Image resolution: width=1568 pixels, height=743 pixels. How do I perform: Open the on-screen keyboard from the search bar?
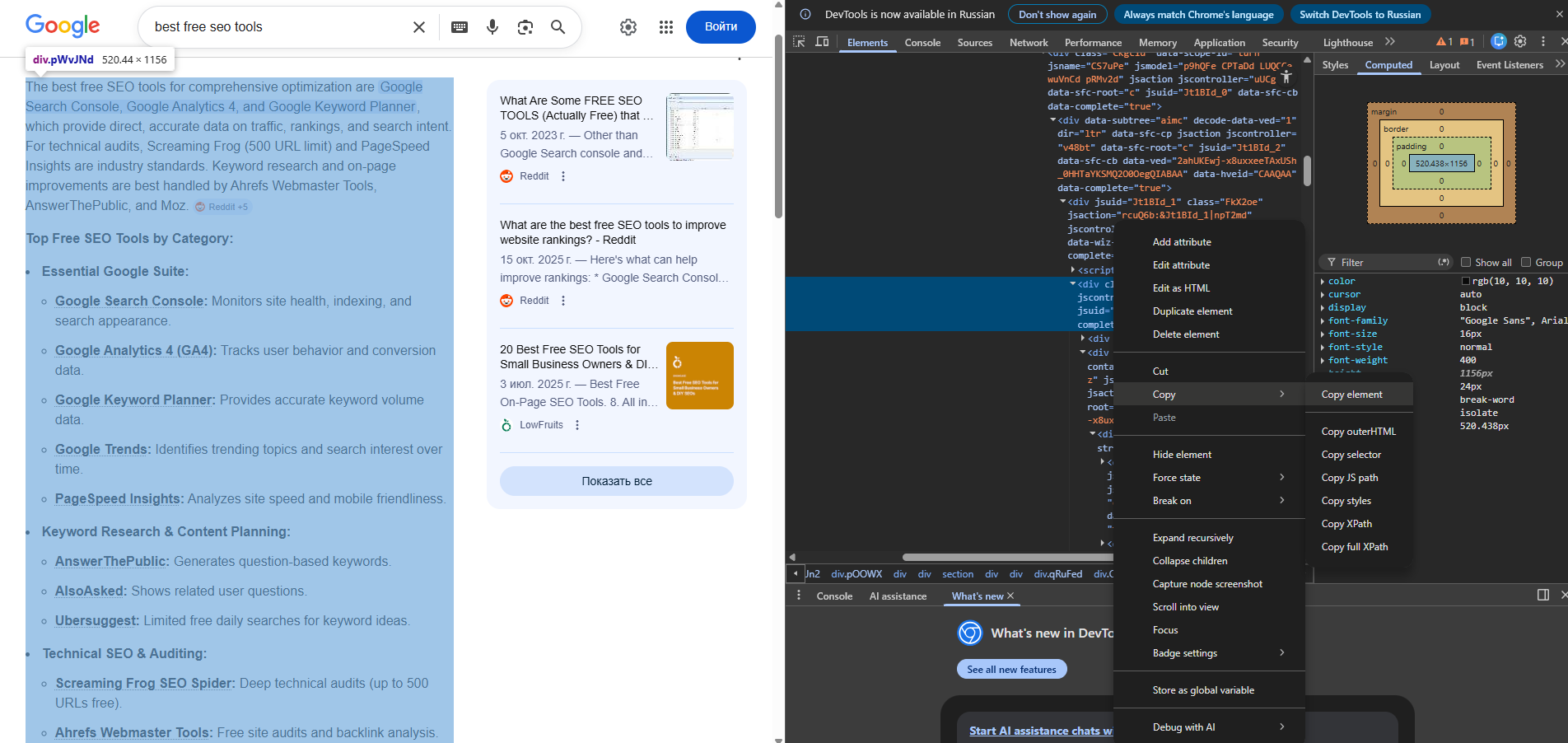tap(459, 26)
